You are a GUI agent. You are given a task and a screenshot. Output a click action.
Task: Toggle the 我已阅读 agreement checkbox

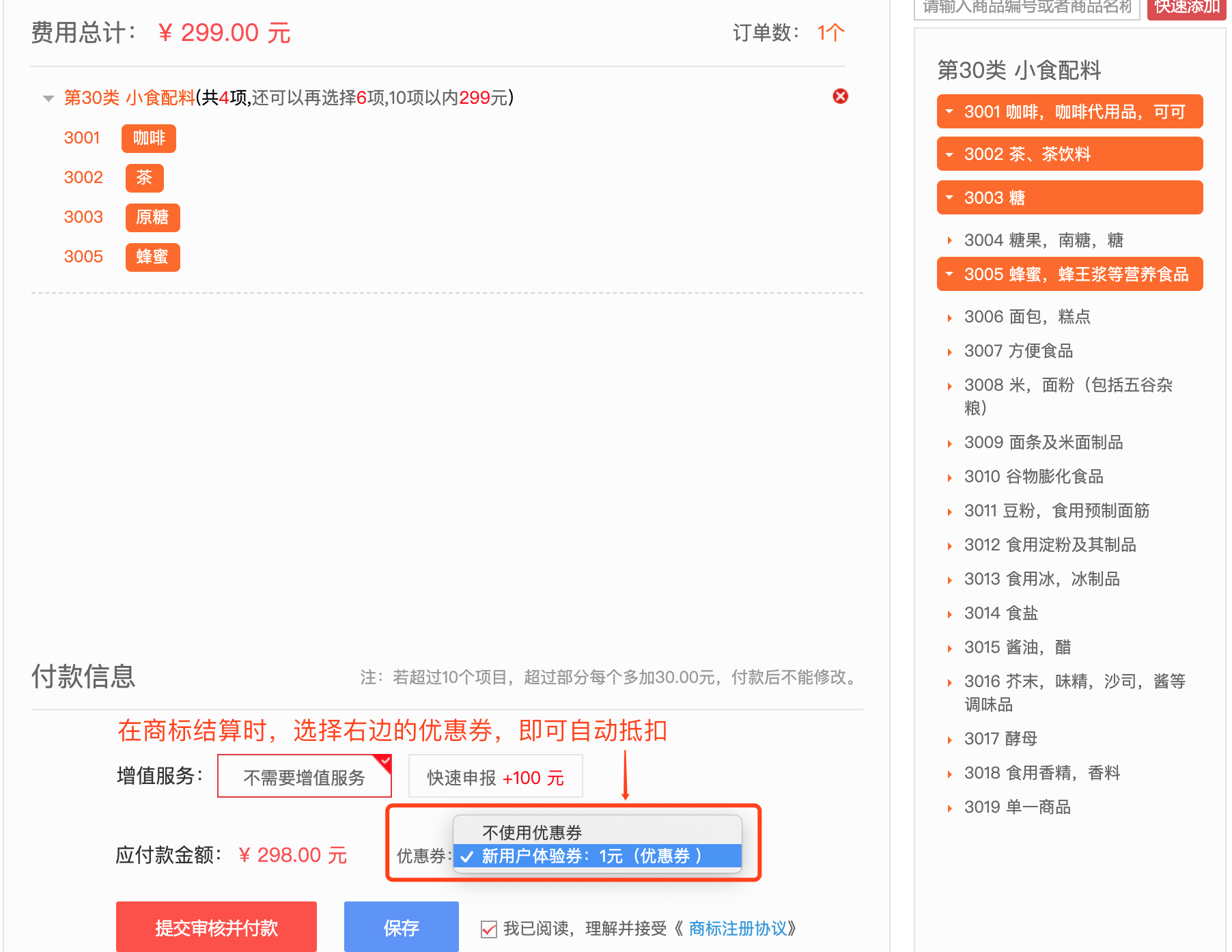[489, 929]
